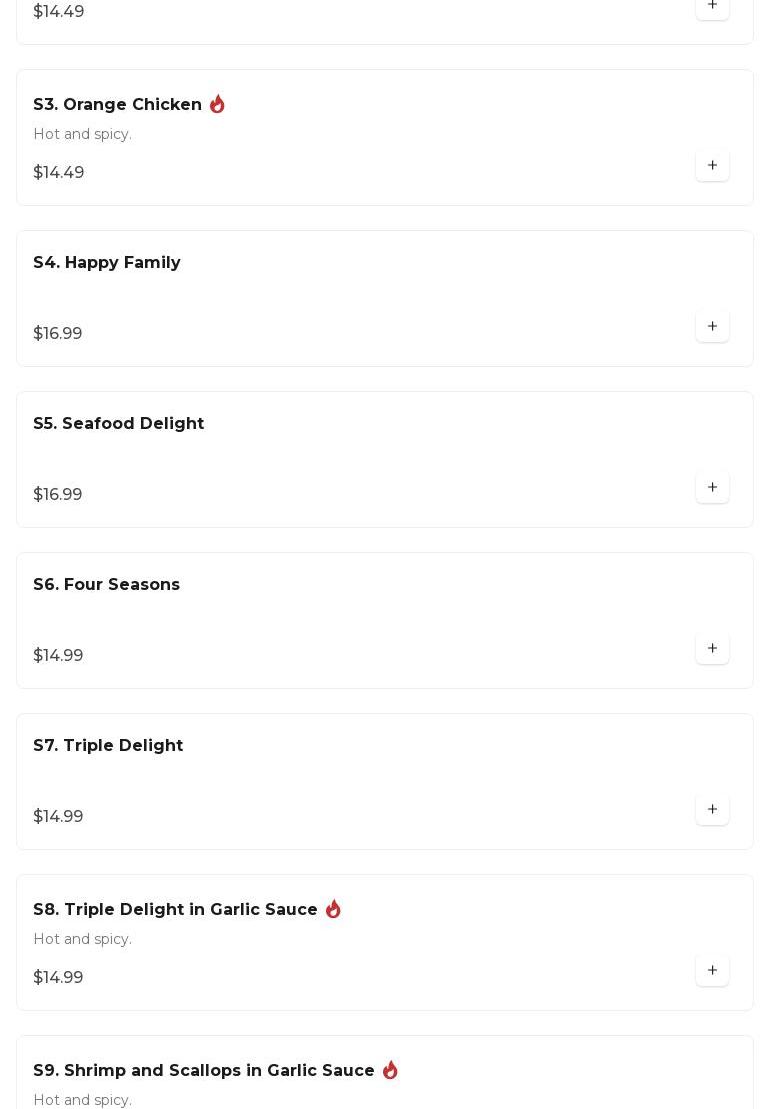Add S6. Four Seasons to the order
Screen dimensions: 770x1109
tap(712, 648)
